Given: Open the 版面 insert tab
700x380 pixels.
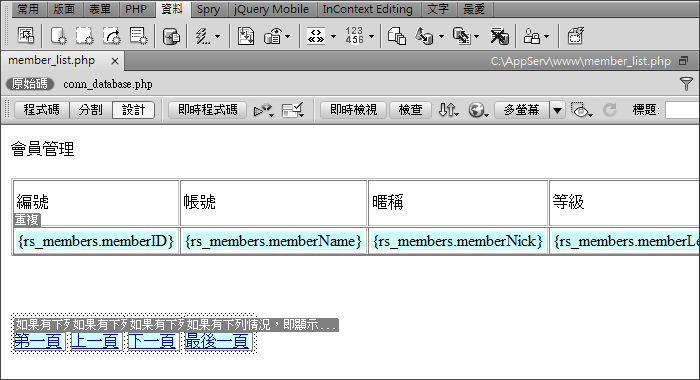Looking at the screenshot, I should click(x=64, y=9).
